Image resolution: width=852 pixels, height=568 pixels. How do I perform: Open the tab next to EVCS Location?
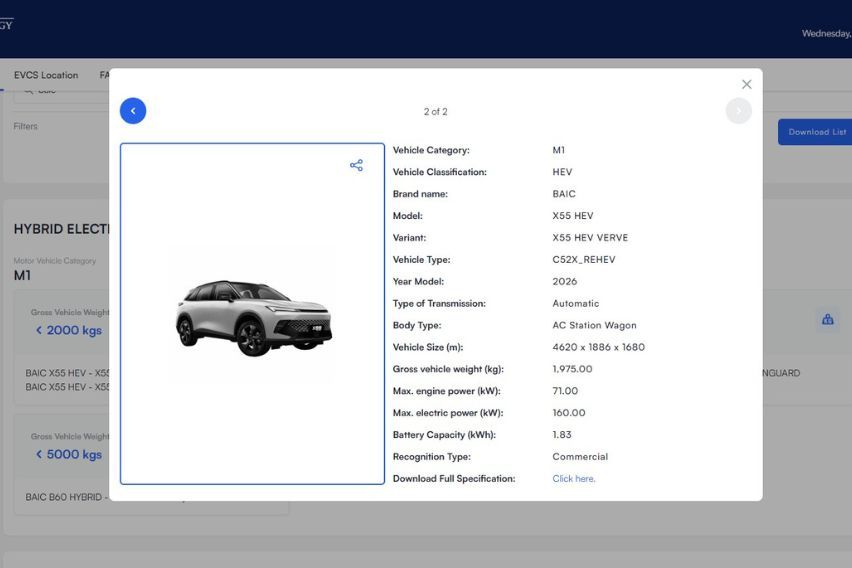[x=104, y=75]
